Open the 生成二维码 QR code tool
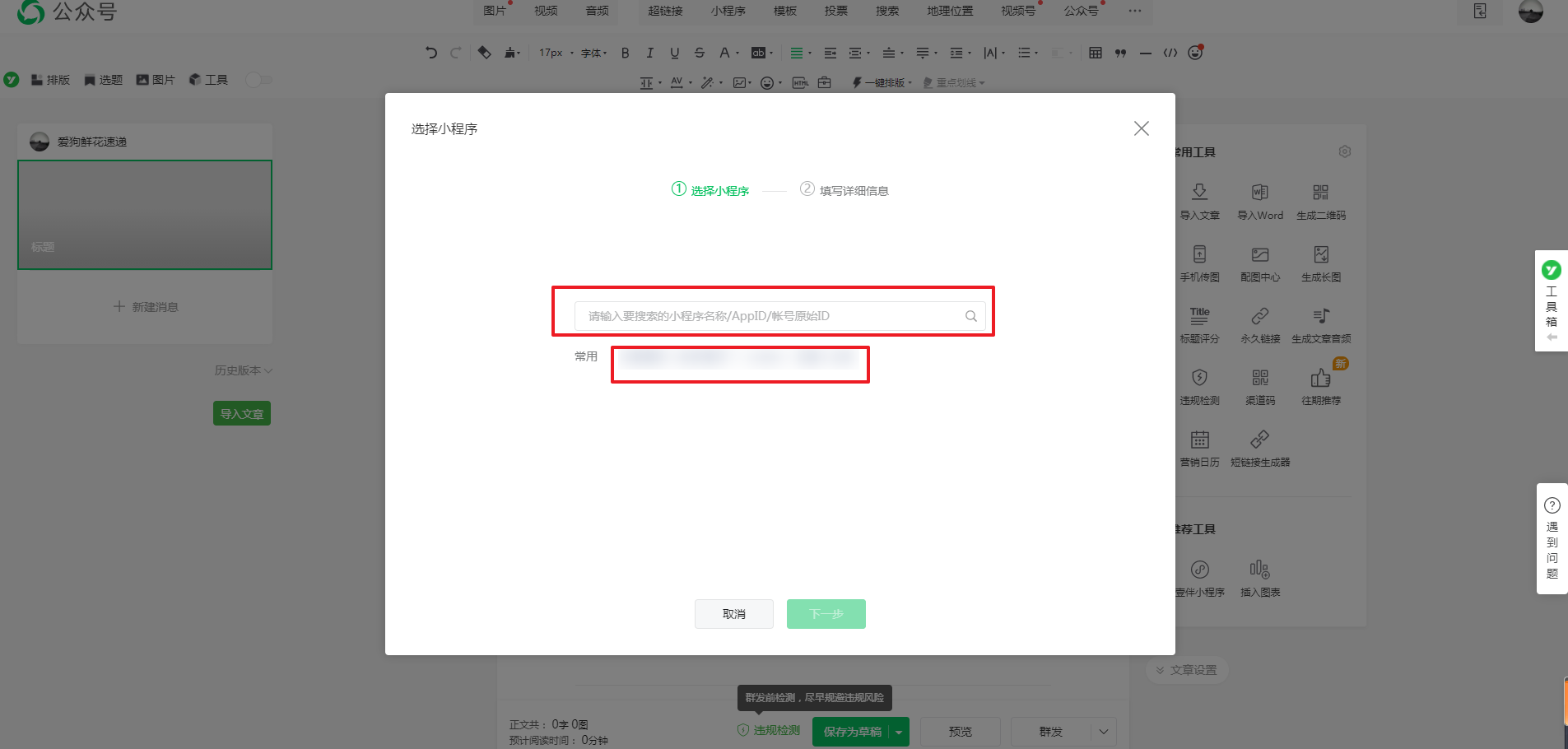 (1321, 201)
